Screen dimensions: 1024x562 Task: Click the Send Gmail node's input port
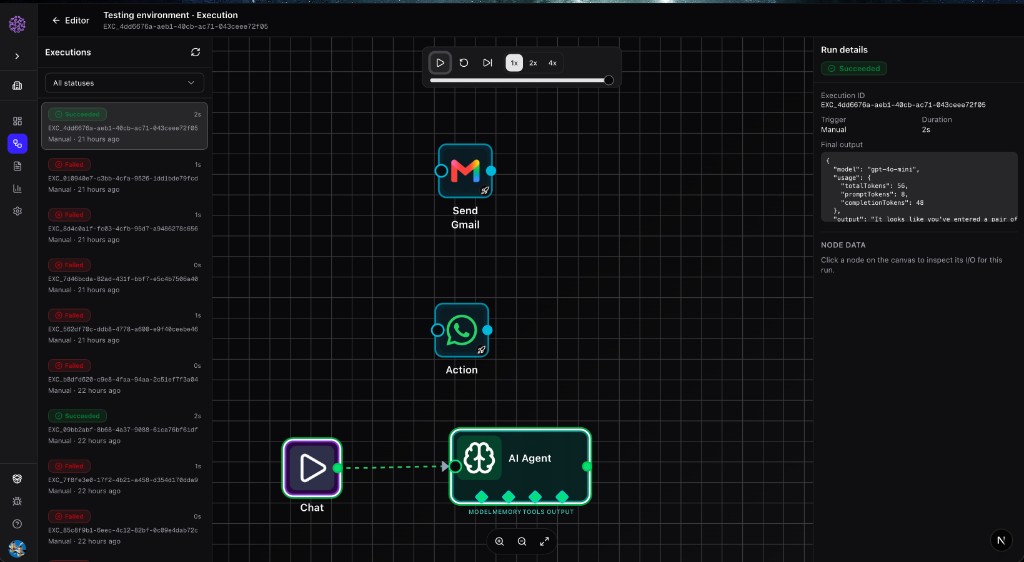tap(441, 170)
